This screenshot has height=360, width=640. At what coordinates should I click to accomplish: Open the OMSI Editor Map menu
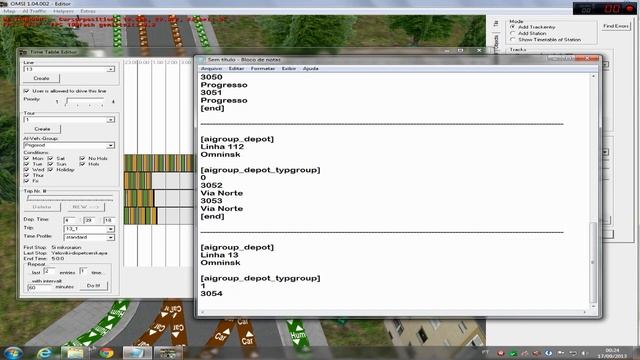[9, 11]
